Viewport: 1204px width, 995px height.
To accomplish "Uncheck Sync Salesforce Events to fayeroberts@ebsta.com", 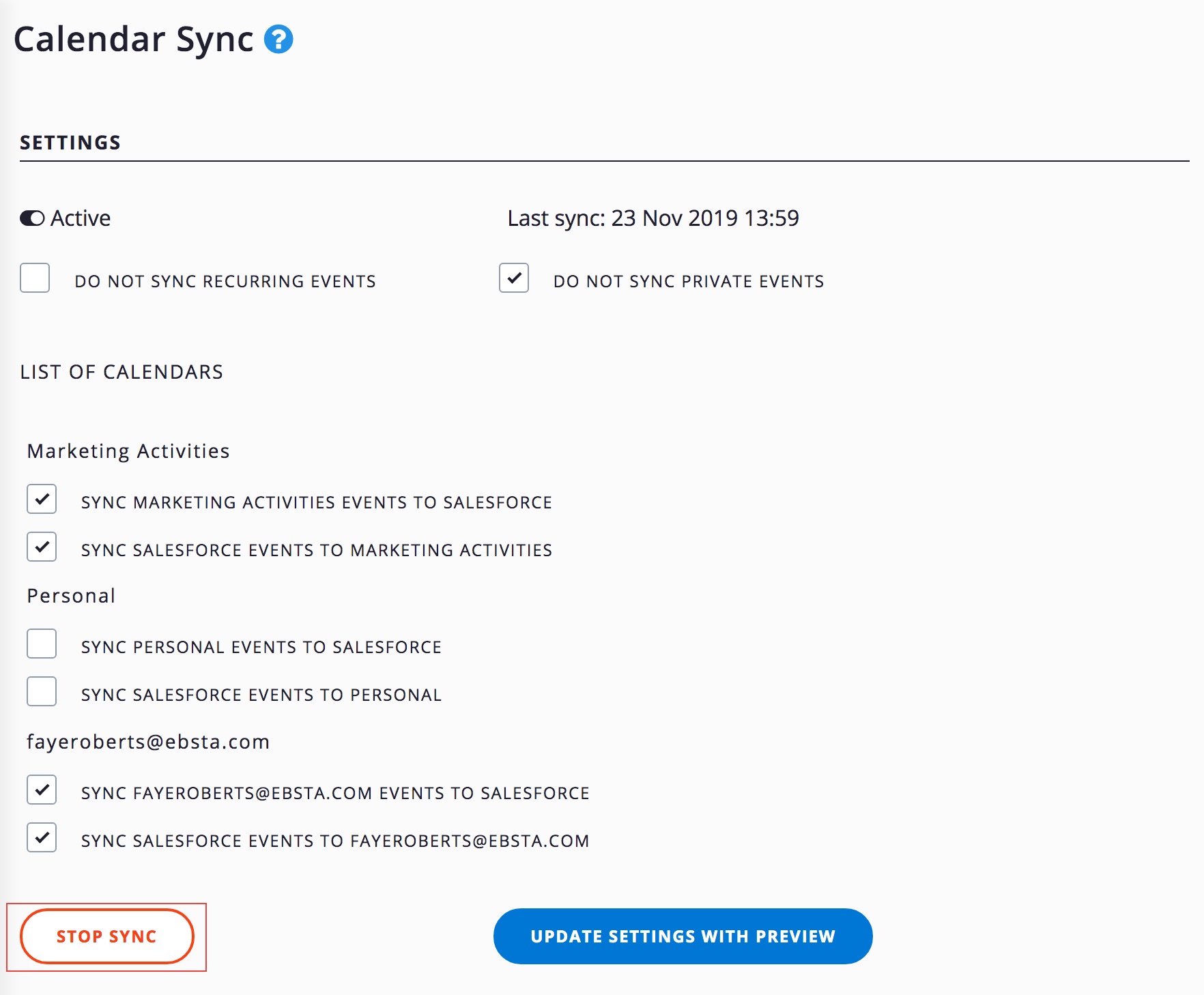I will coord(42,837).
